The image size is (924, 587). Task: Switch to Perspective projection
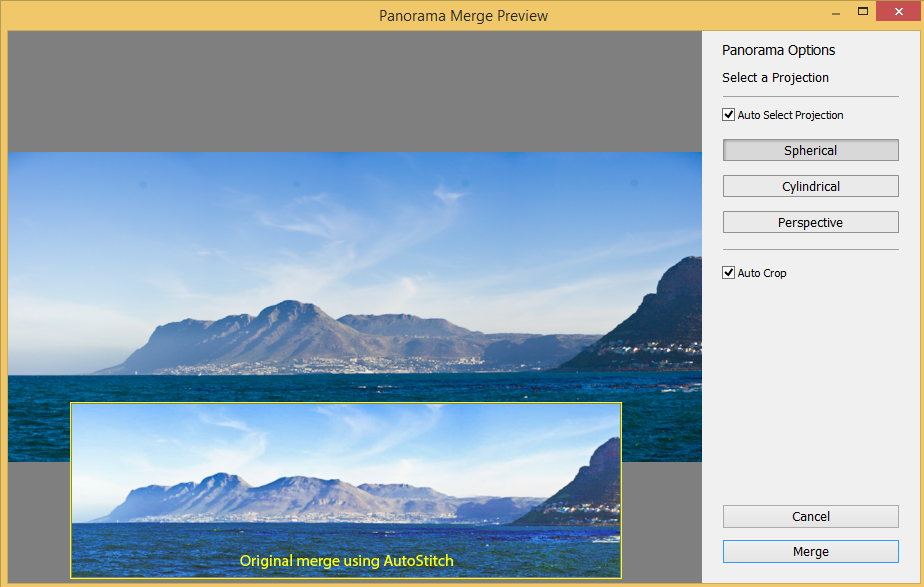pos(810,222)
